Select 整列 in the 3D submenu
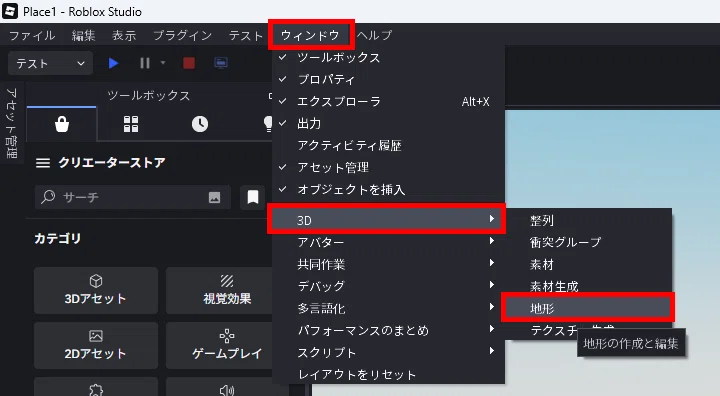 point(589,221)
